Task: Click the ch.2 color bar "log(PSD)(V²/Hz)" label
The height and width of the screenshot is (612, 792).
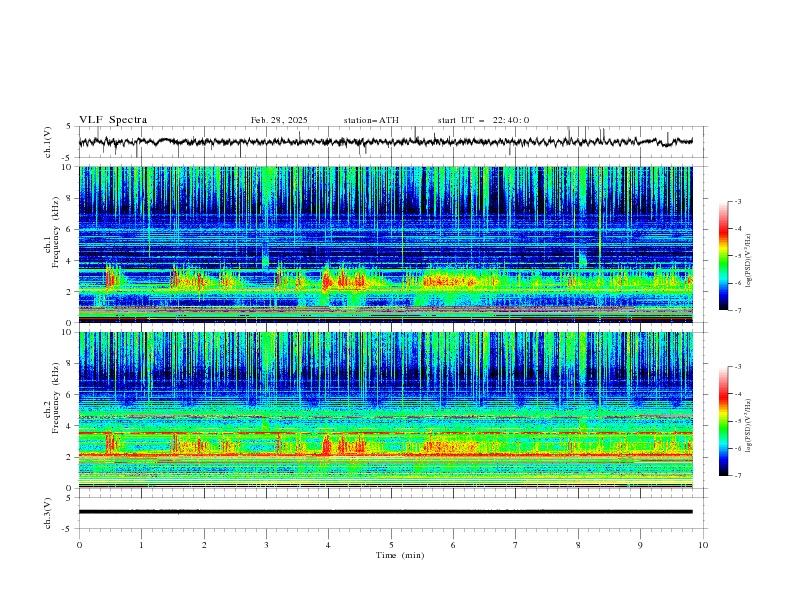Action: (748, 426)
